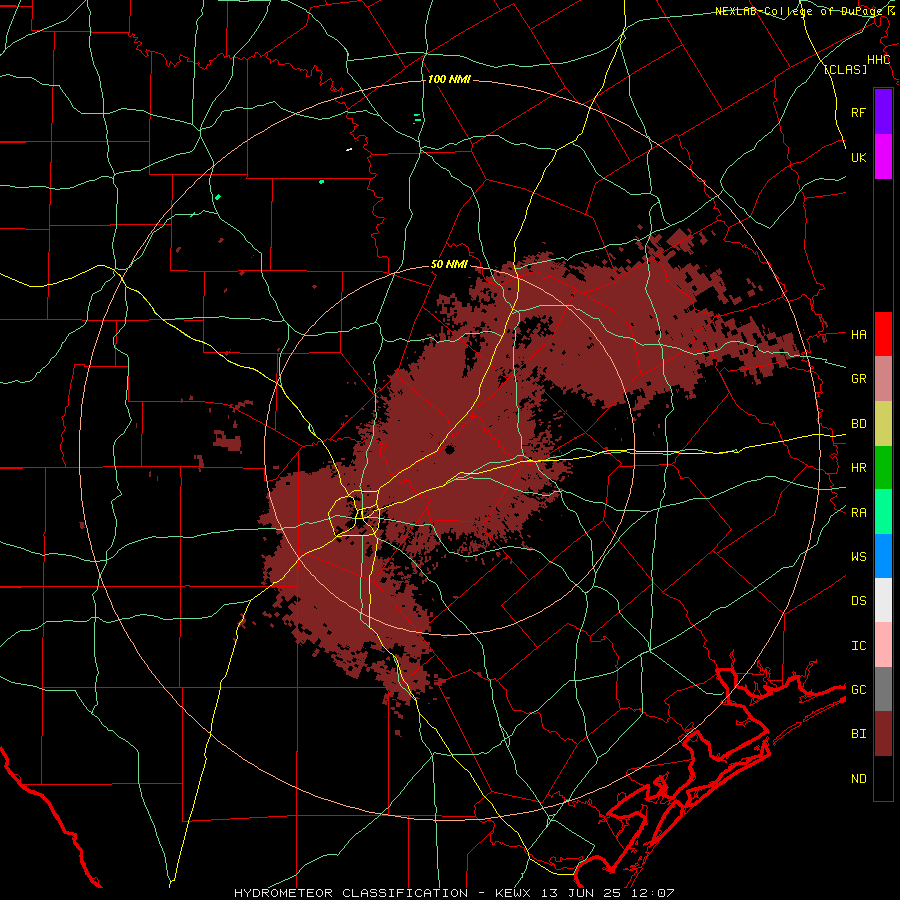Click the HA legend label
Image resolution: width=900 pixels, height=900 pixels.
pos(858,334)
